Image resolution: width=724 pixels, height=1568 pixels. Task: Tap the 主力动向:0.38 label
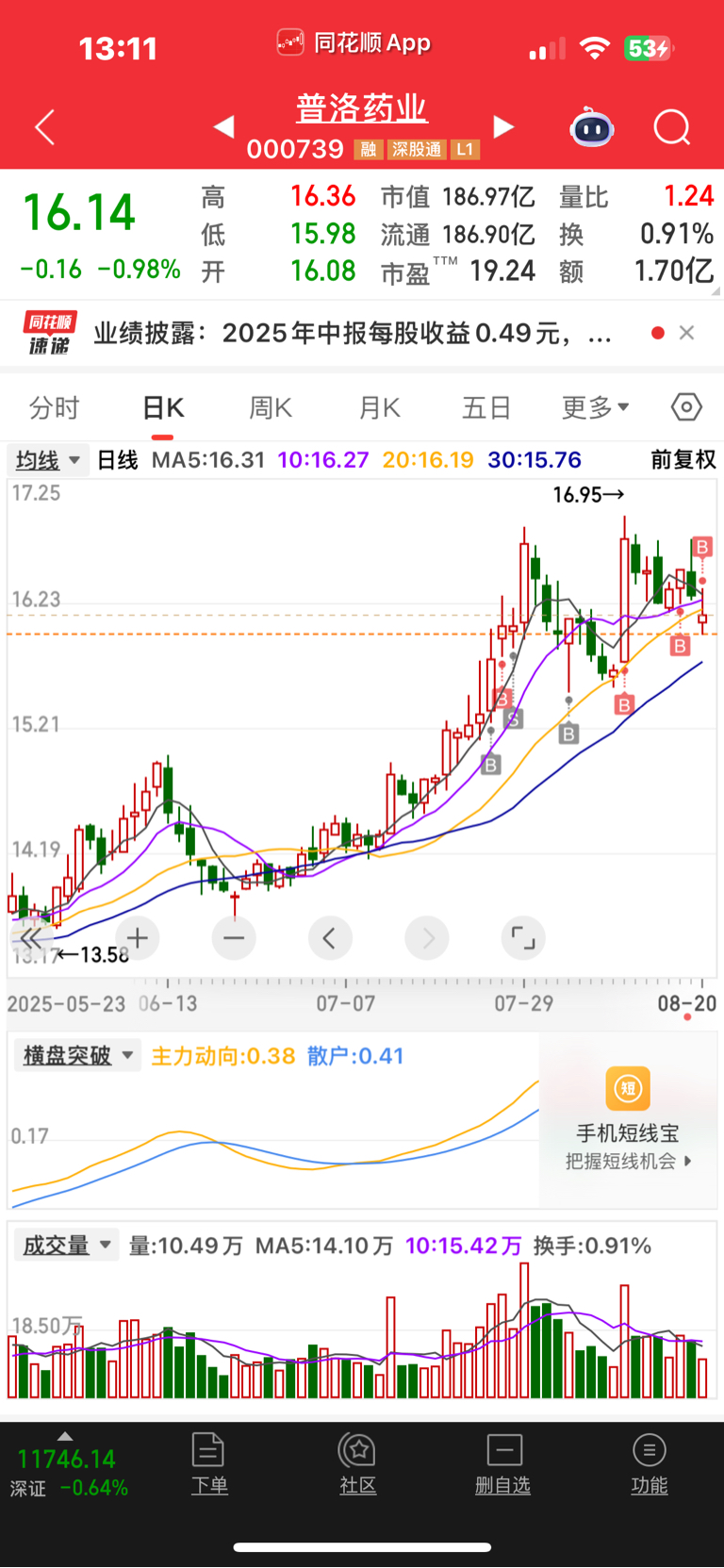[223, 1056]
